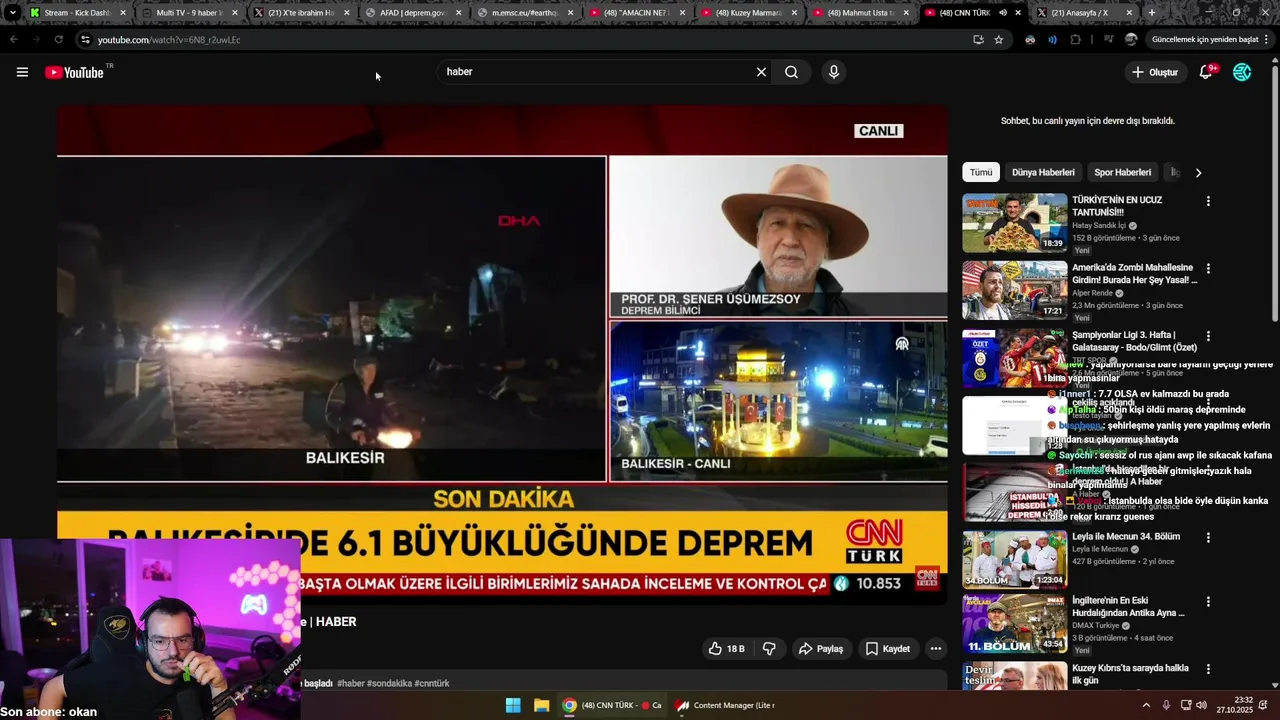Open options menu for Şampiyonlar Ligi 3. Hafta video
The height and width of the screenshot is (720, 1280).
coord(1208,336)
